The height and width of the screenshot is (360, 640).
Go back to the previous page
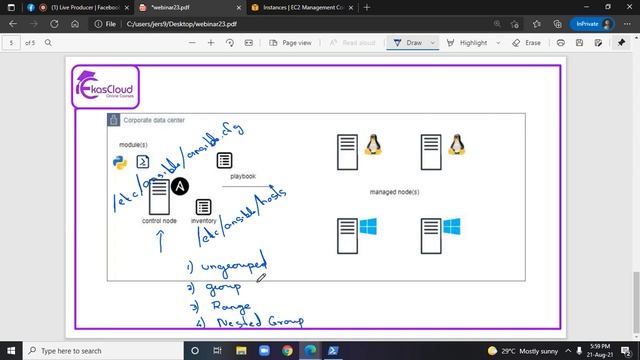13,24
